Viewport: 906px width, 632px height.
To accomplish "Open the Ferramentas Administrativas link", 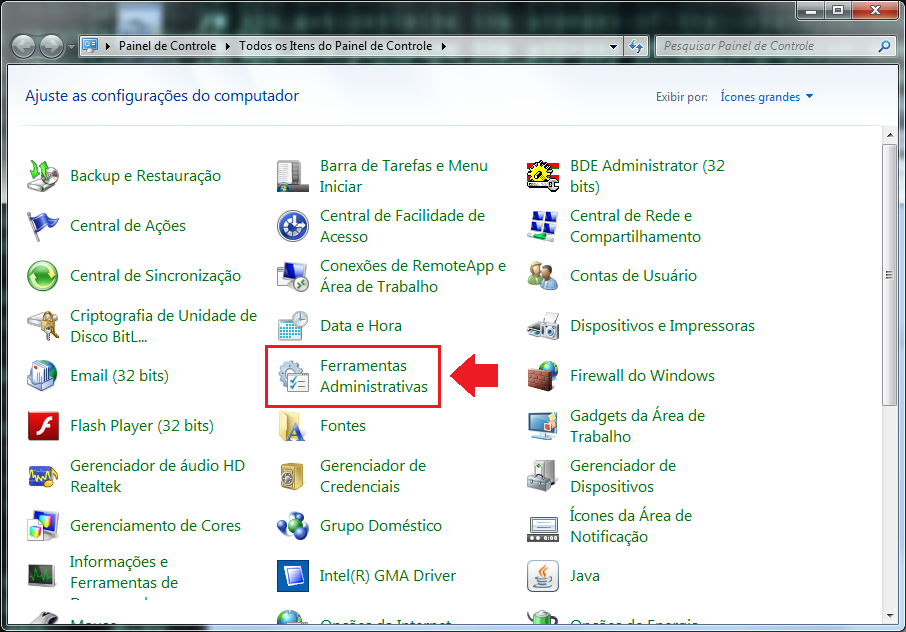I will coord(374,376).
